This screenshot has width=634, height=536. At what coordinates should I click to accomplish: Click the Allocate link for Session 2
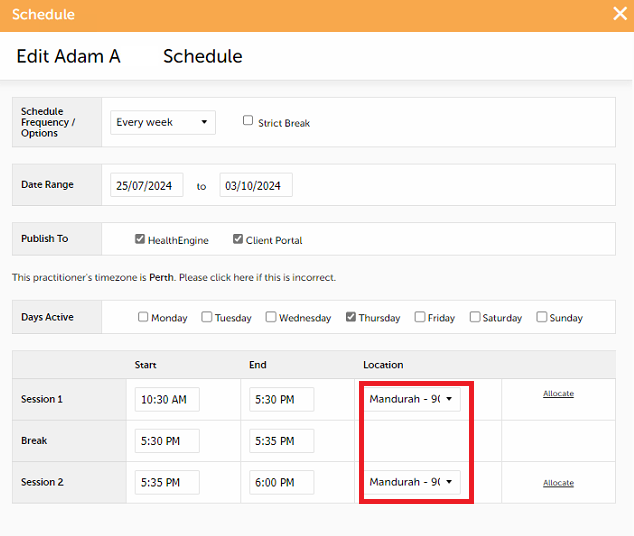click(558, 483)
